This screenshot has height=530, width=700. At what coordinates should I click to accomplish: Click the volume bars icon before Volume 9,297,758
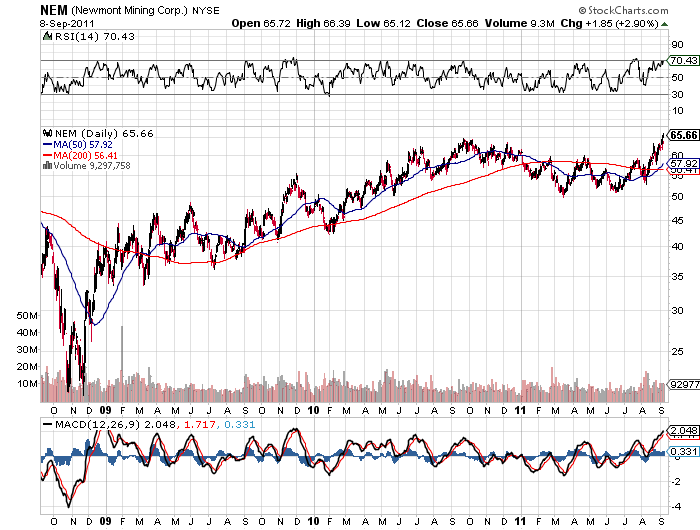(x=47, y=166)
